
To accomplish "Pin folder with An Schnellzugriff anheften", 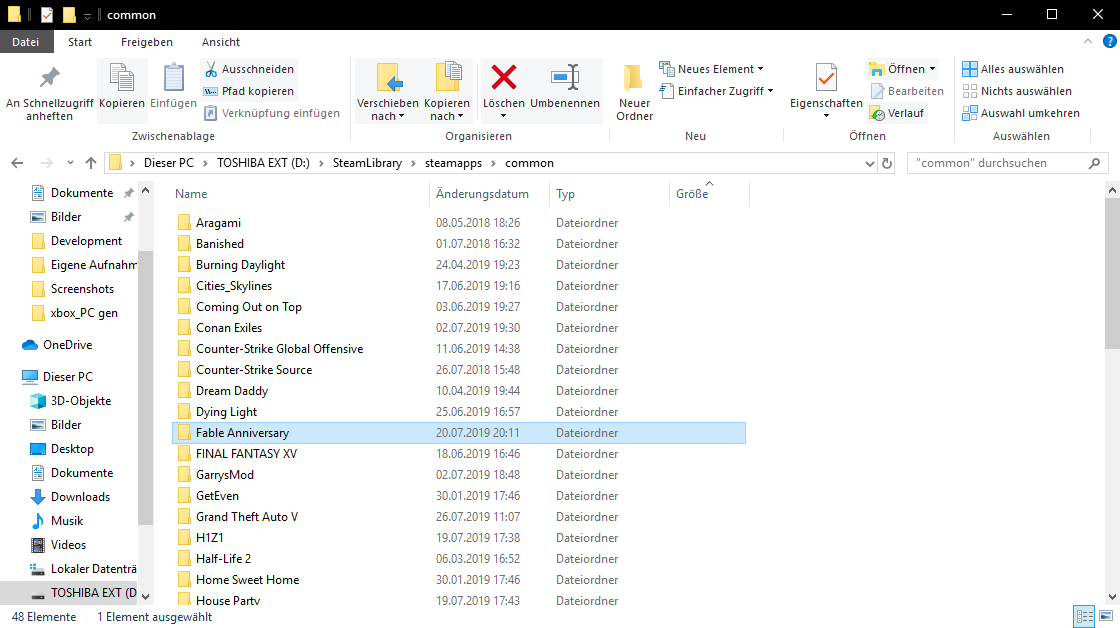I will pos(49,78).
